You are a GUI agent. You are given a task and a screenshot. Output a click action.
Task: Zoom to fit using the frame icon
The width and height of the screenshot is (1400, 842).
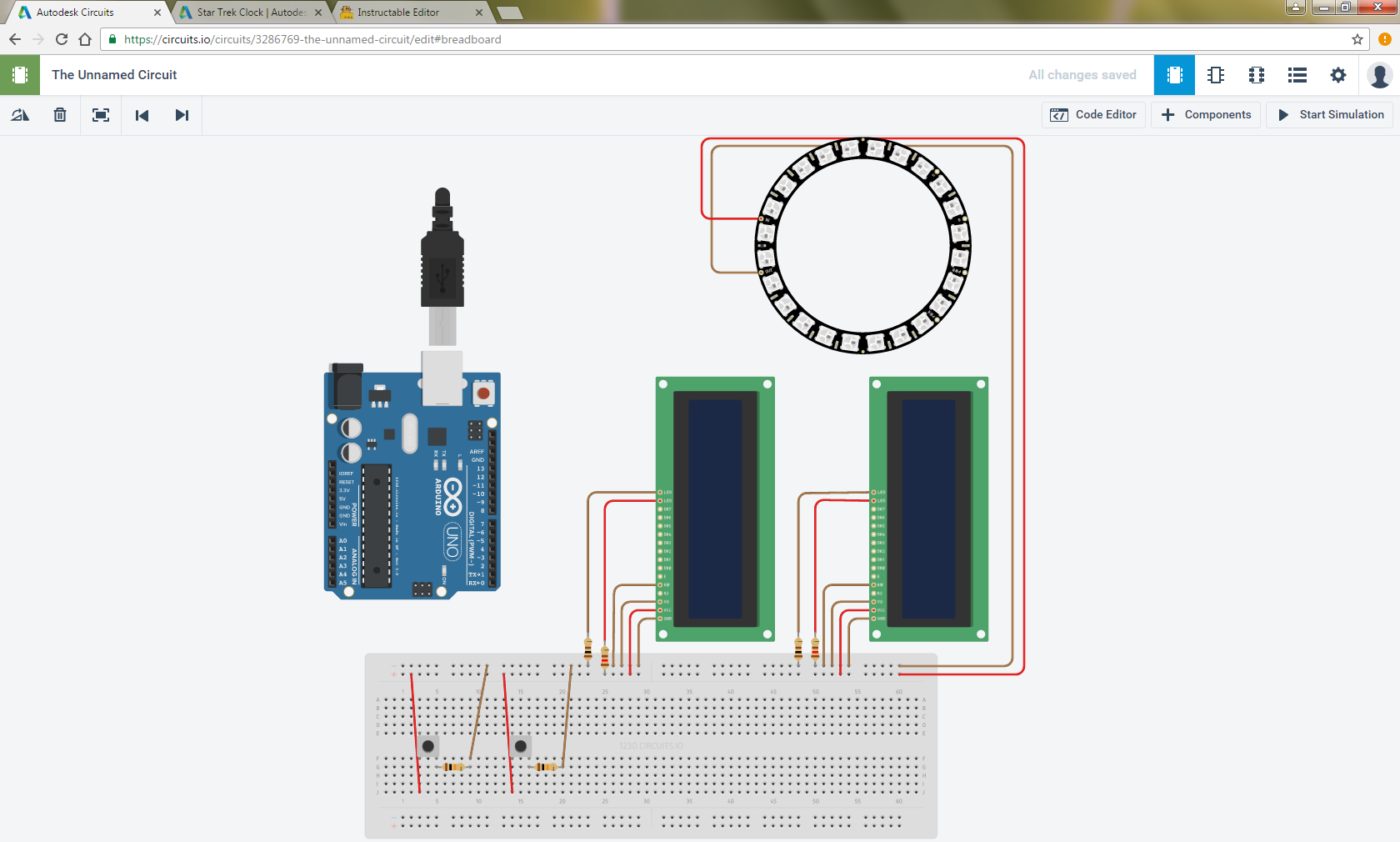point(100,115)
